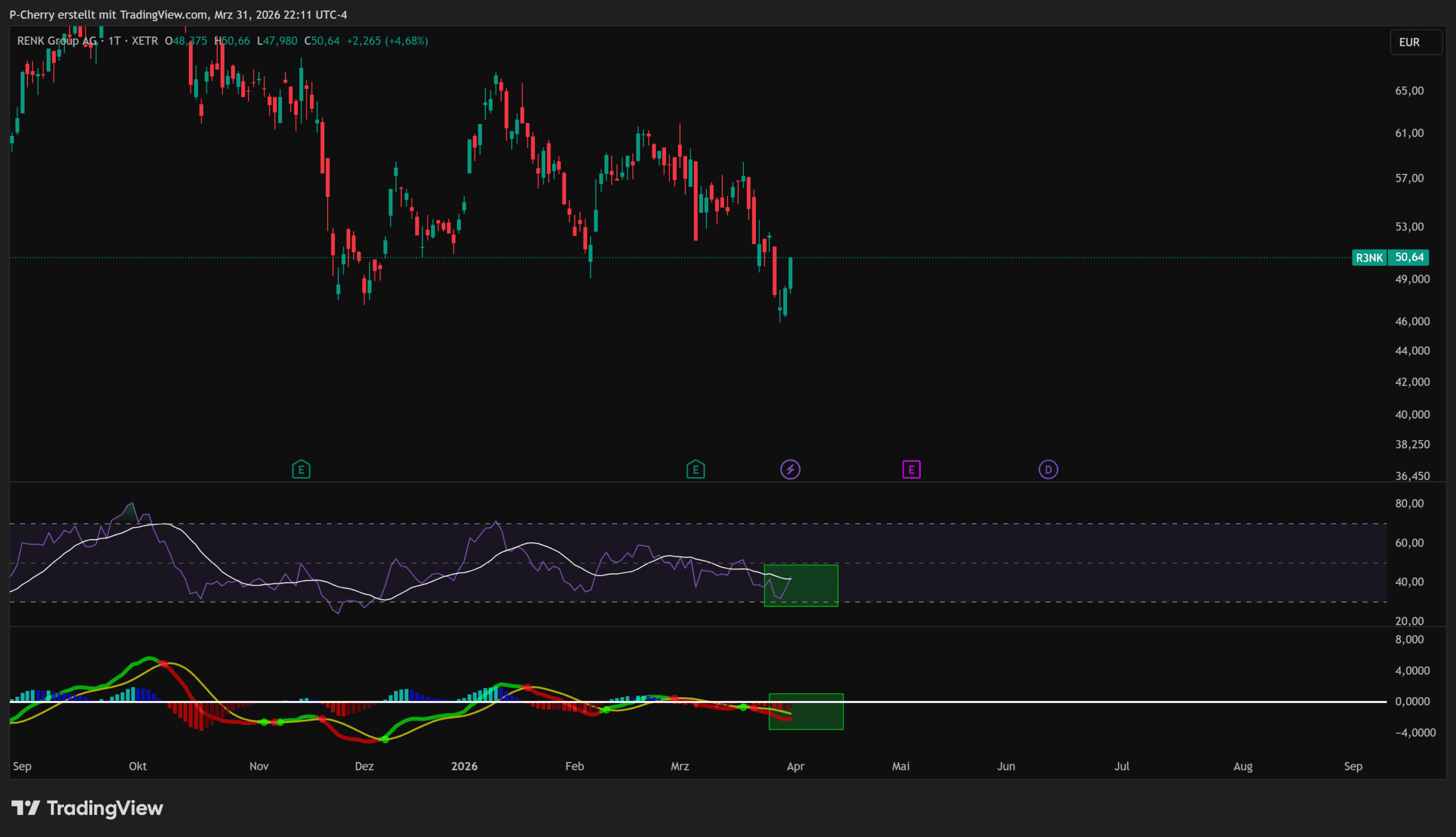The height and width of the screenshot is (837, 1456).
Task: Click the 1T interval label in legend
Action: [x=114, y=41]
